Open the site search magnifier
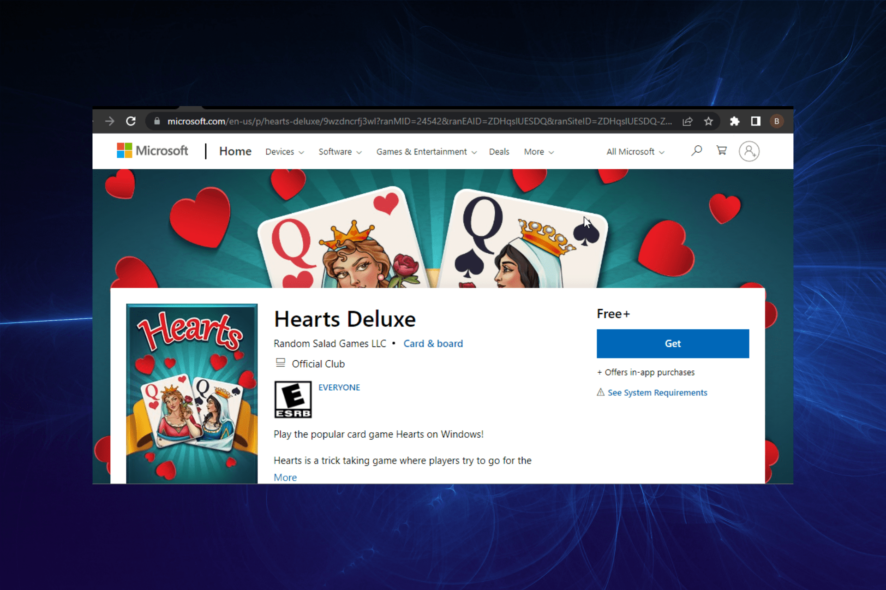The image size is (886, 590). (x=697, y=150)
